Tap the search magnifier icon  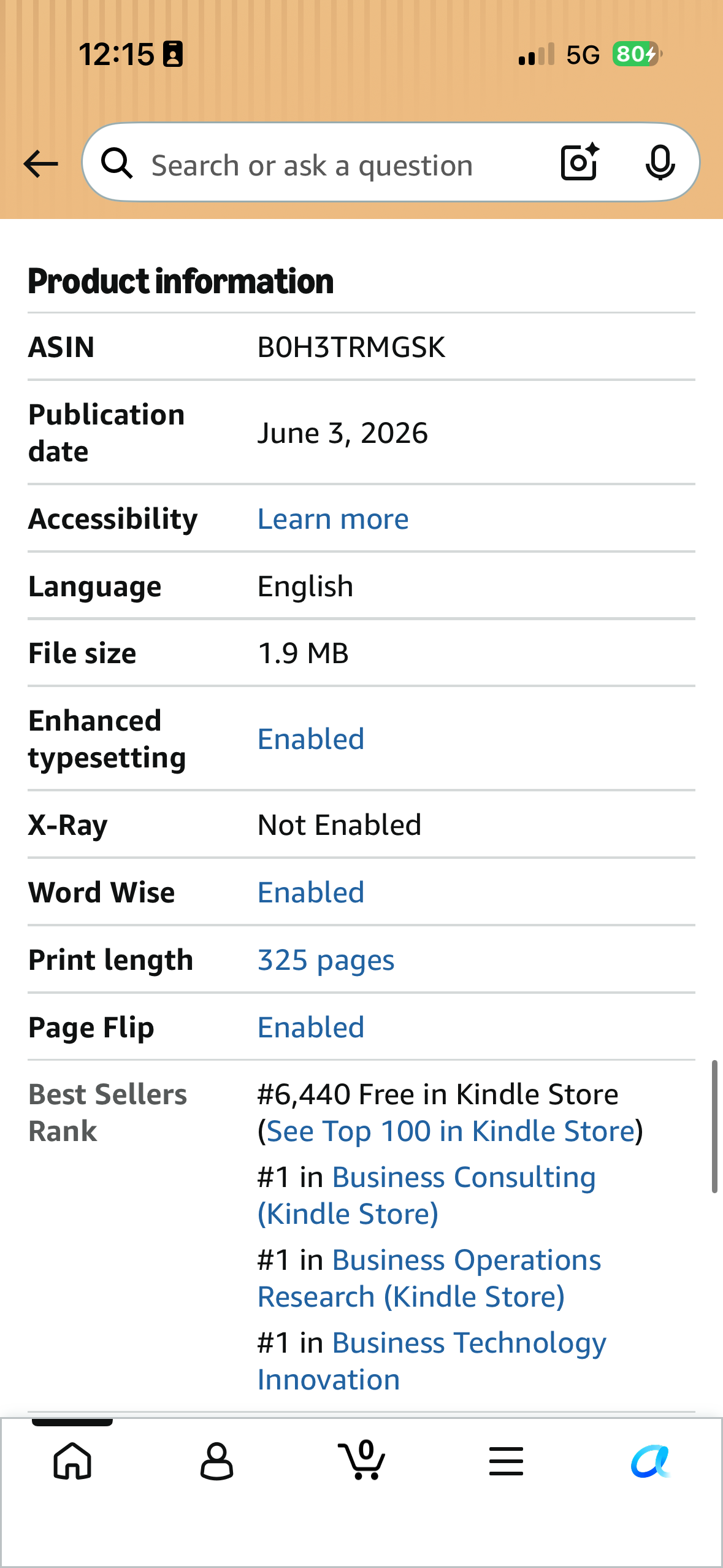point(117,164)
